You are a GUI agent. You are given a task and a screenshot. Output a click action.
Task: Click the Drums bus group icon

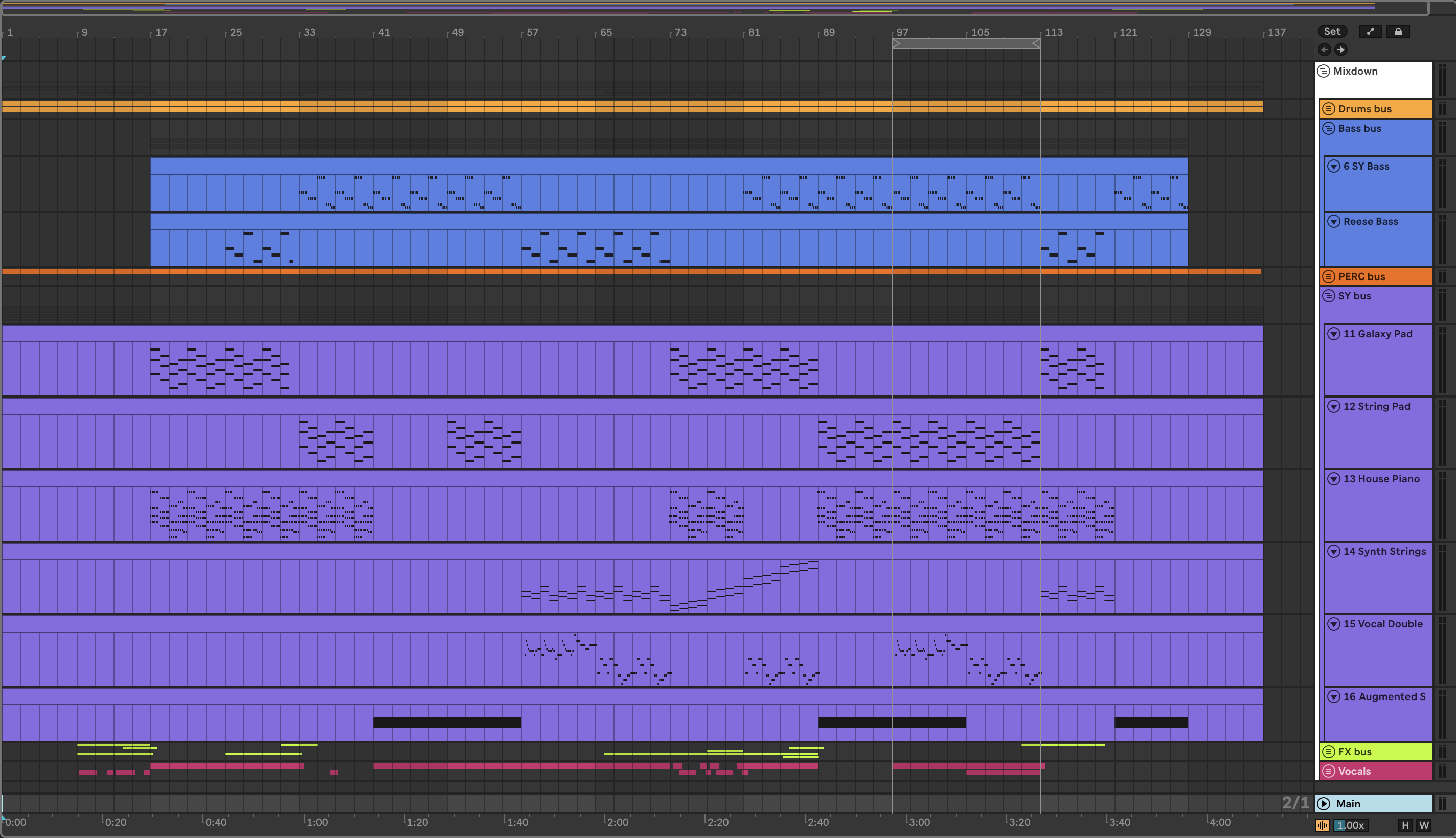[1328, 109]
